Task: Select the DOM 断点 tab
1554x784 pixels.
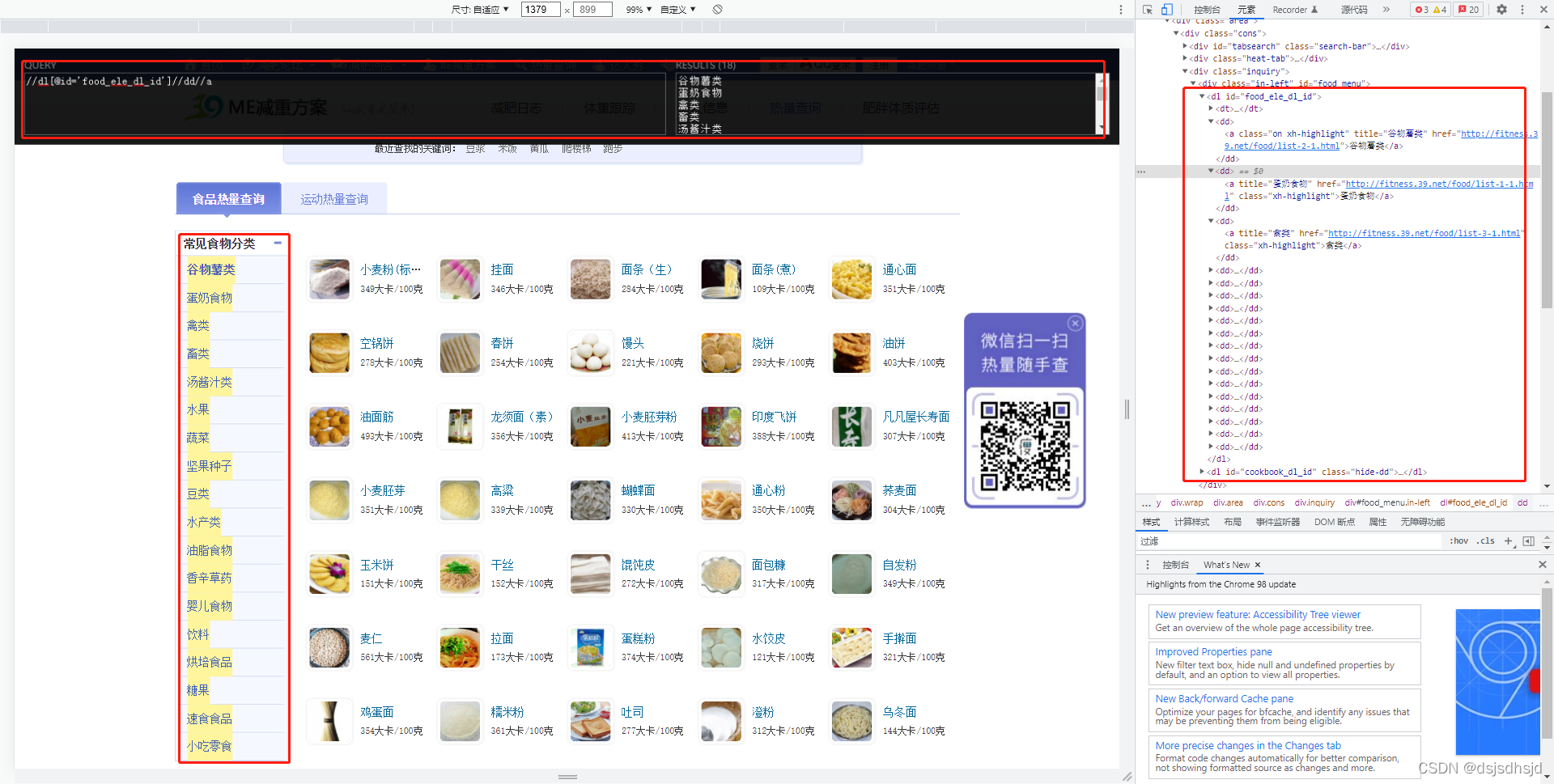Action: 1335,522
